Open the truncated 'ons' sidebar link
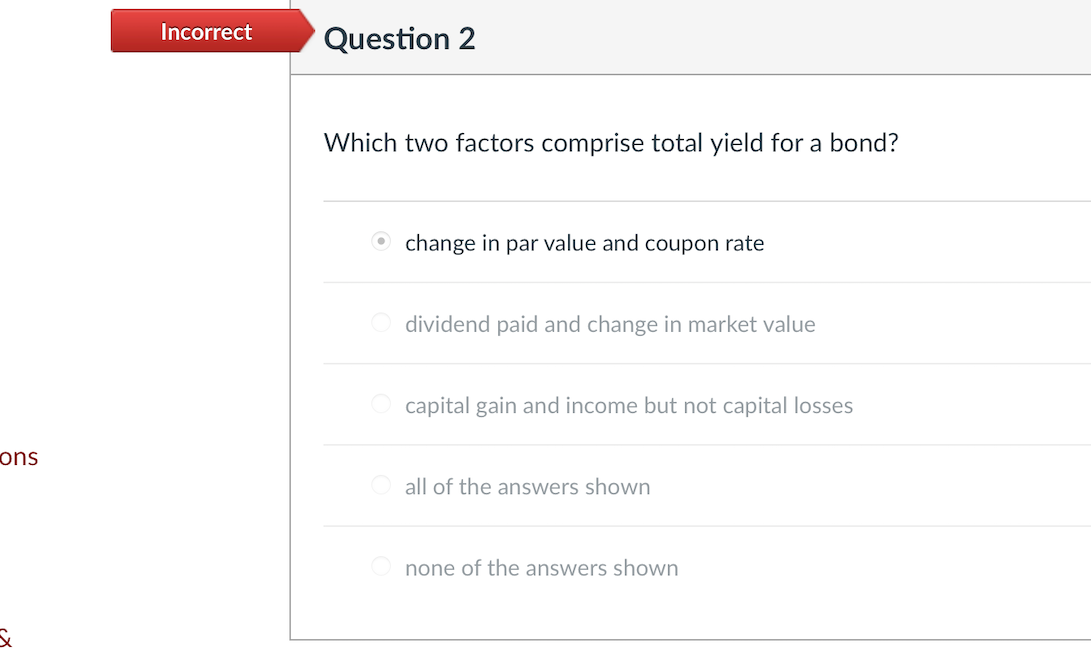The image size is (1091, 652). (x=18, y=456)
